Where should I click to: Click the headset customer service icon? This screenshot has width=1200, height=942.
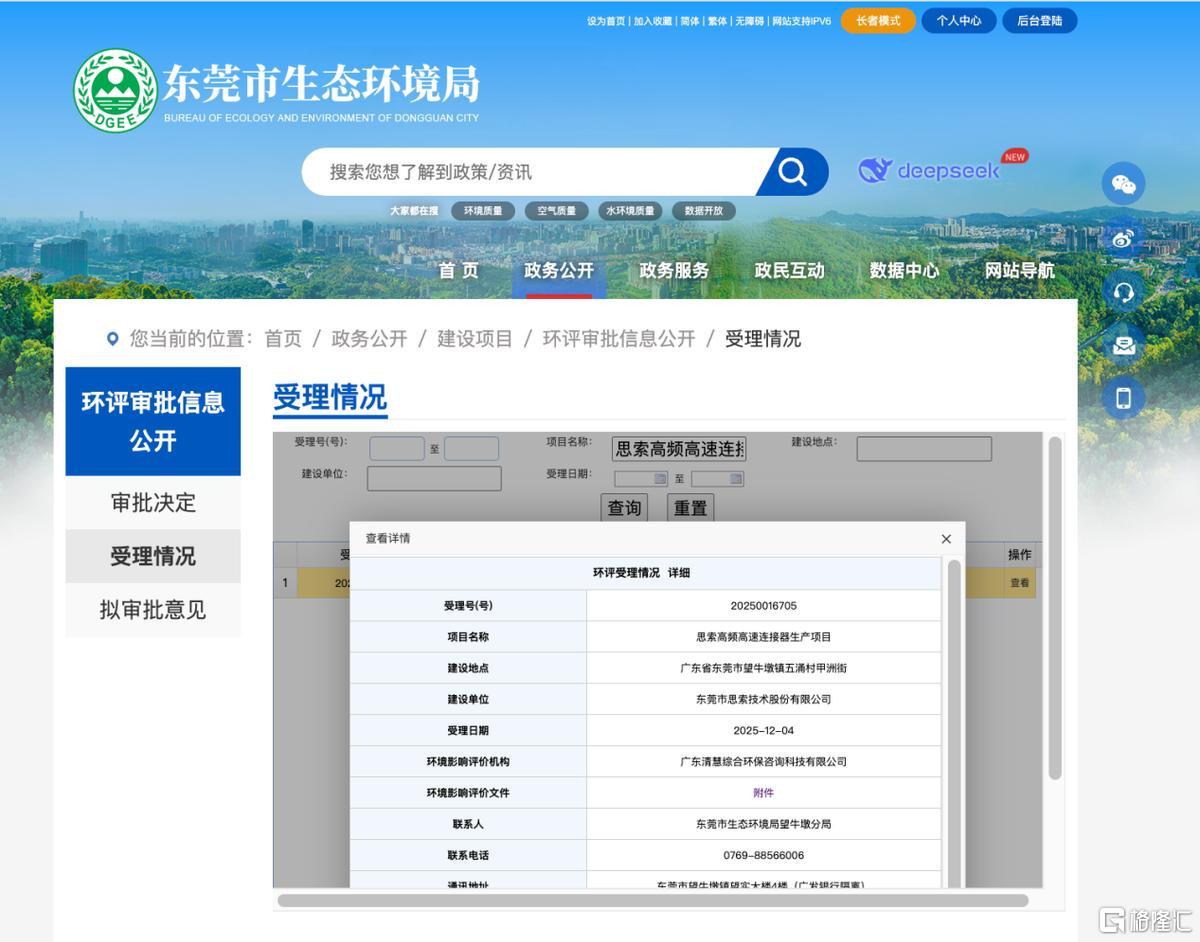pyautogui.click(x=1123, y=291)
